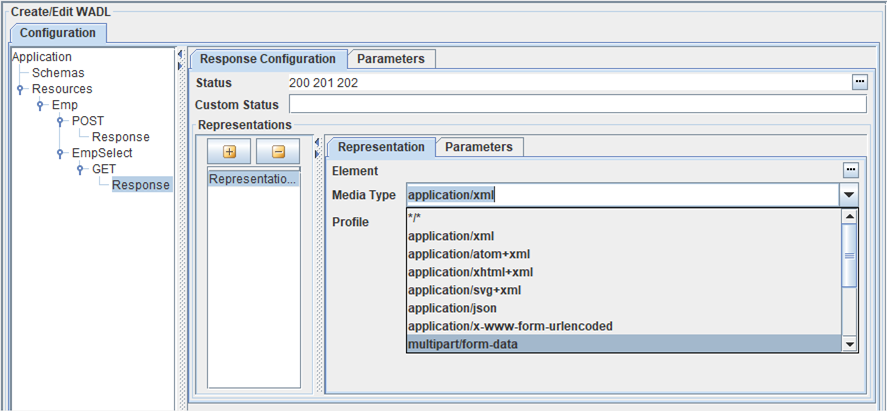Open the Representation sub-tab

tap(381, 147)
